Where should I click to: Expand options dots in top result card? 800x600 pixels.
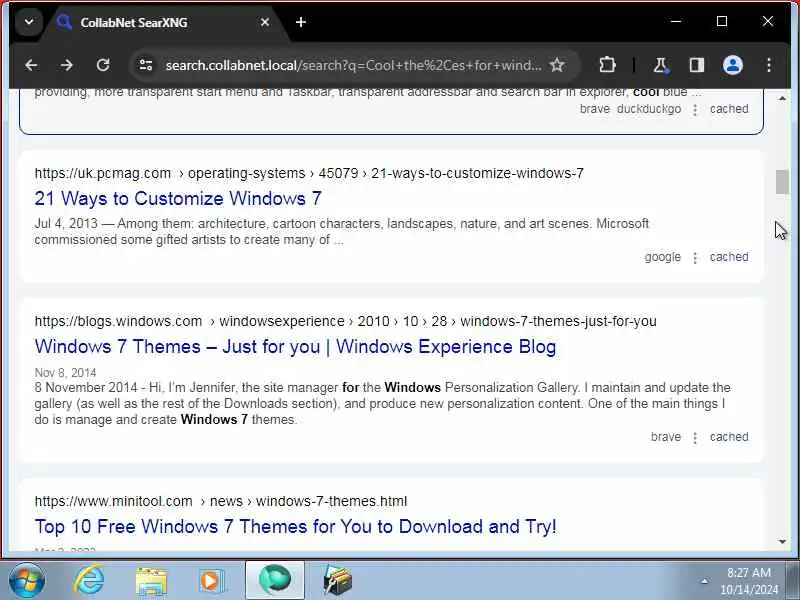pos(695,110)
